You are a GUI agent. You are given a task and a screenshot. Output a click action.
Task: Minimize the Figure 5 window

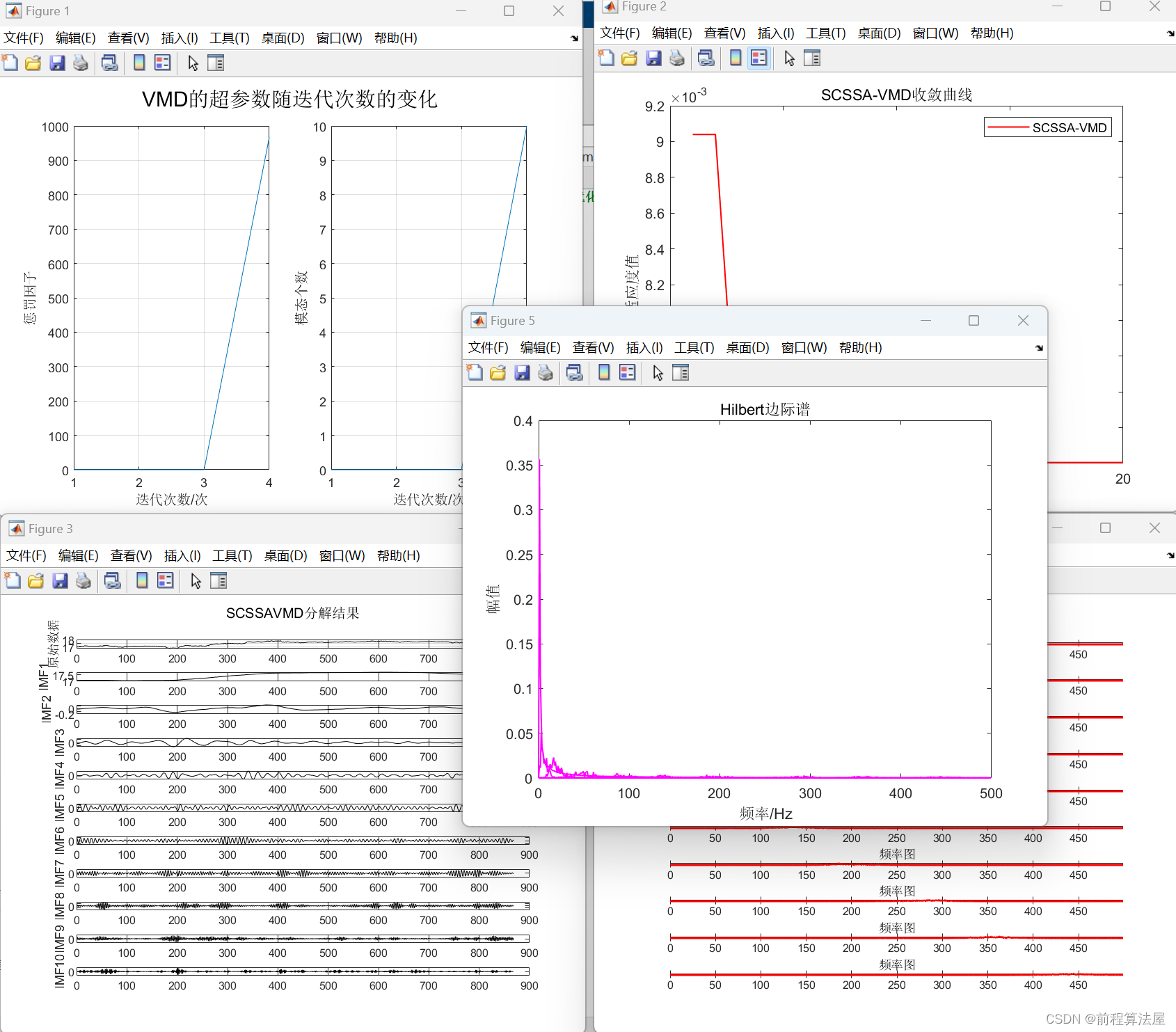point(925,320)
